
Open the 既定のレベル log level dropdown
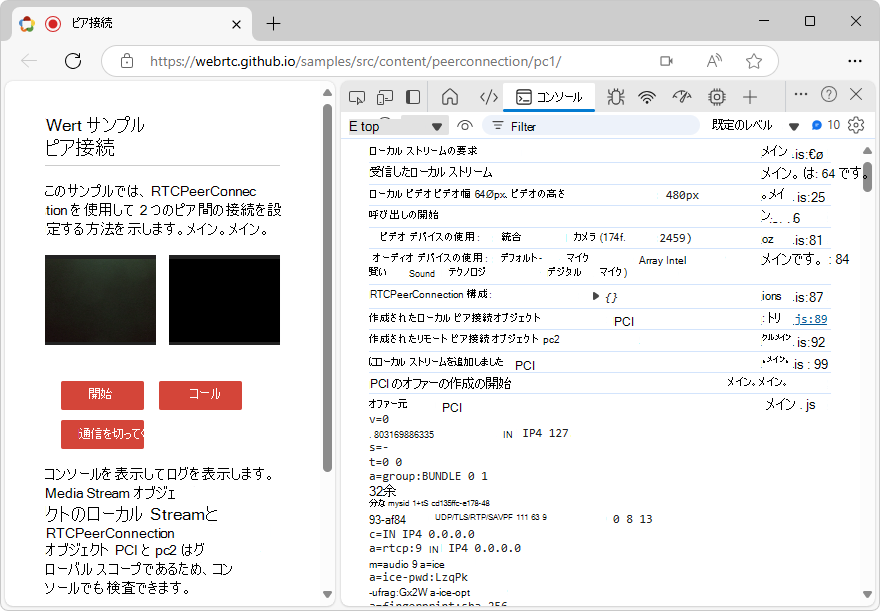point(755,125)
